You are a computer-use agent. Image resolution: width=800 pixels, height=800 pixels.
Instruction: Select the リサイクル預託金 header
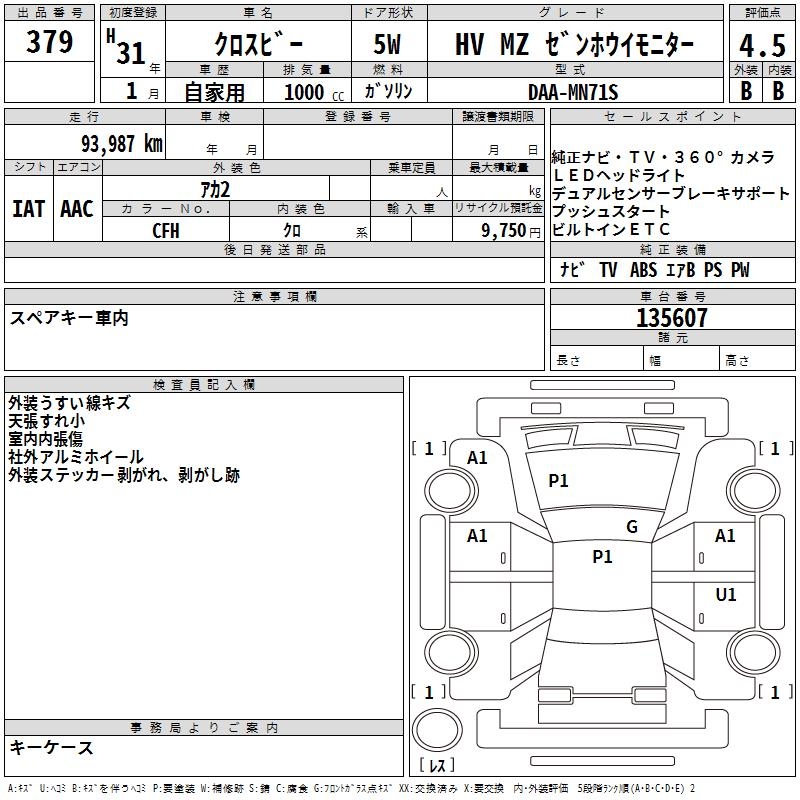(x=497, y=208)
